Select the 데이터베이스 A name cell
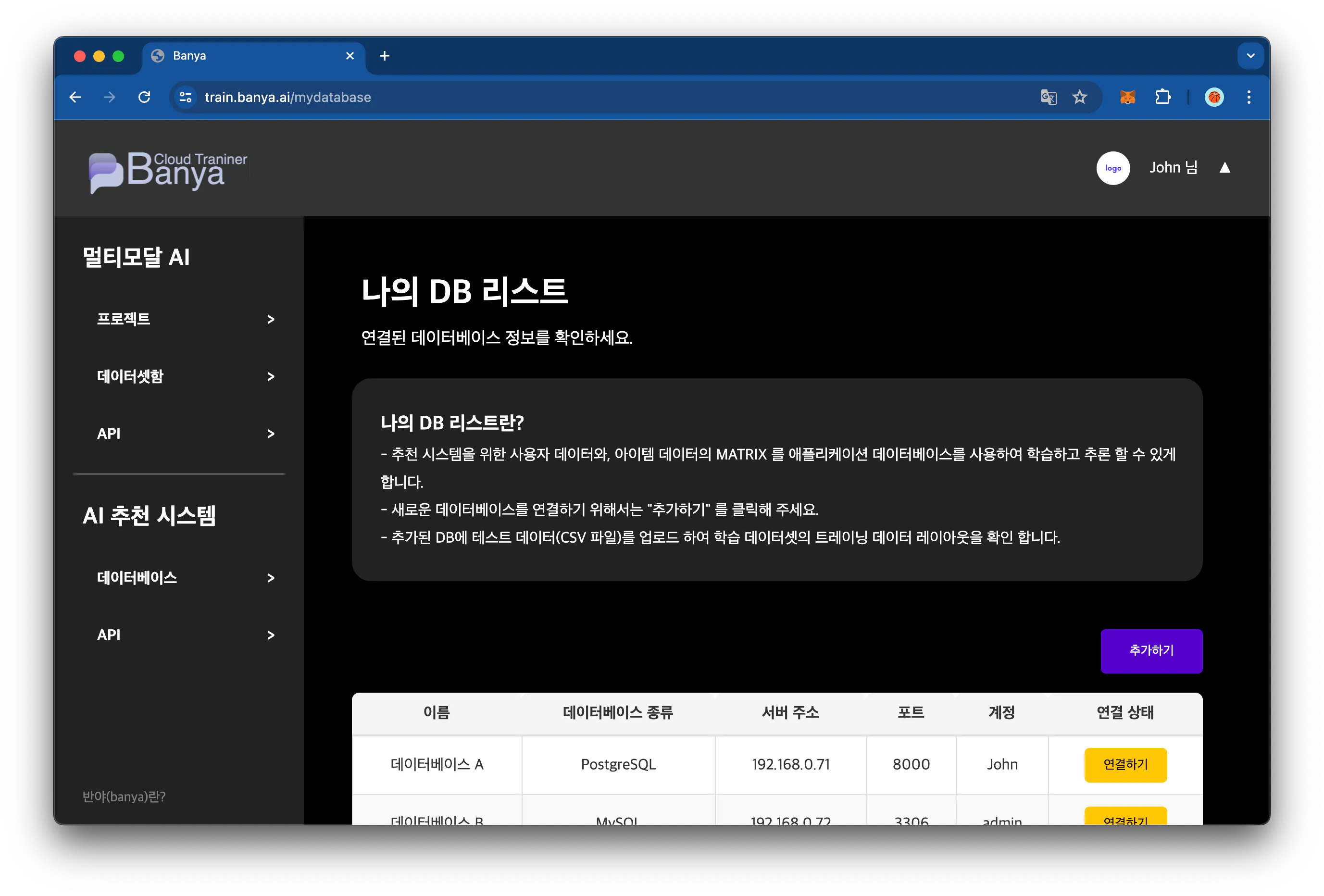Viewport: 1324px width, 896px height. click(x=437, y=764)
